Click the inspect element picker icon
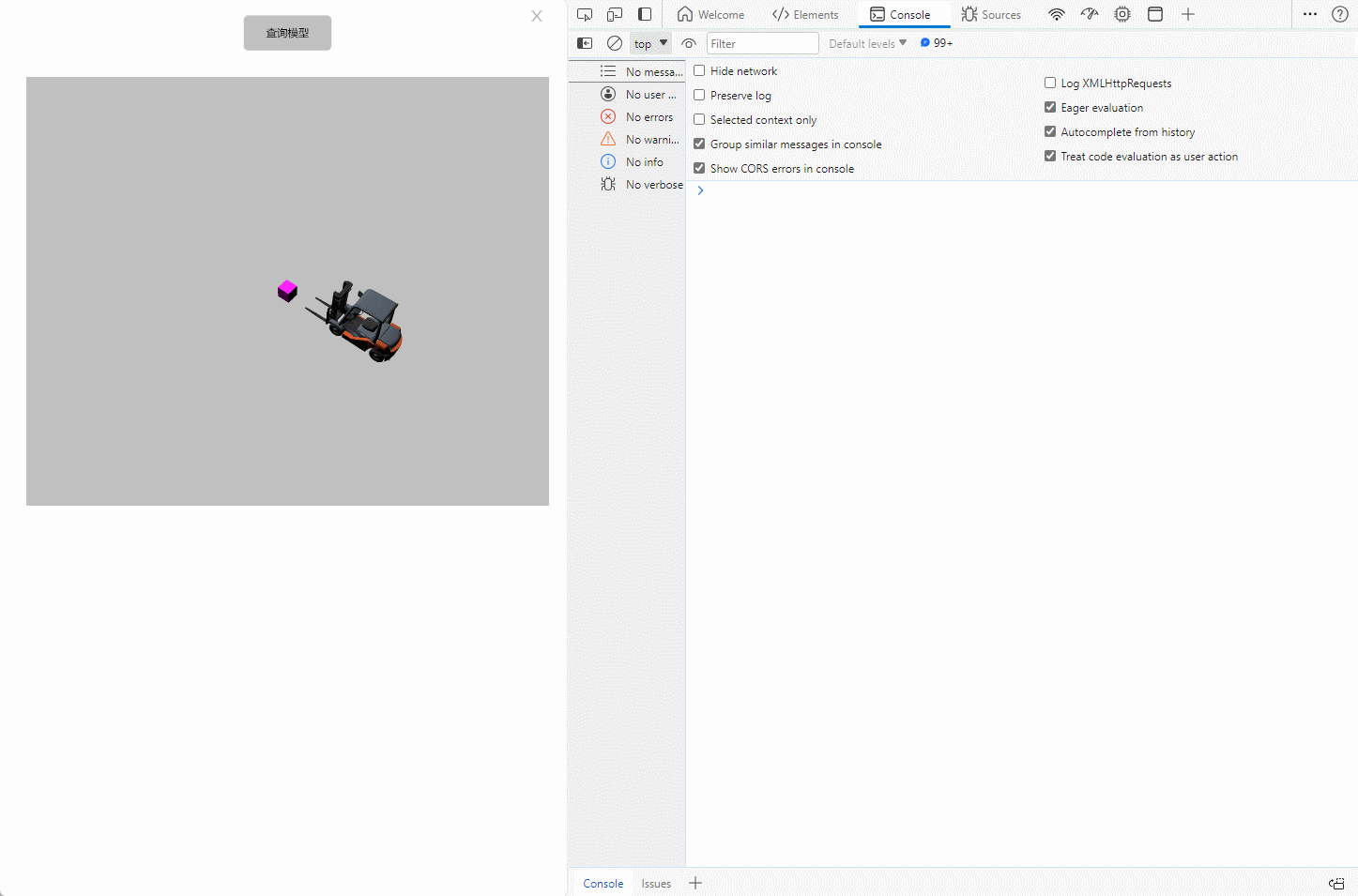1358x896 pixels. (585, 14)
